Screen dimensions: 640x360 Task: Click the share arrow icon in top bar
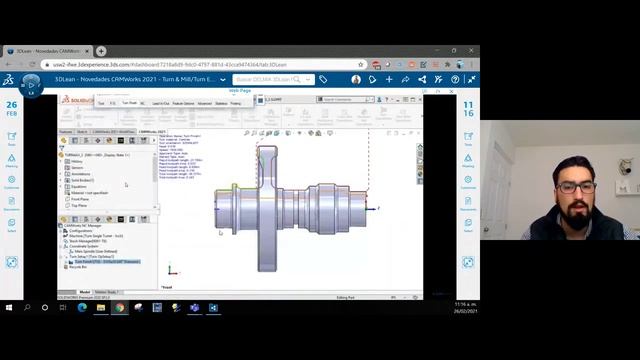pyautogui.click(x=405, y=80)
